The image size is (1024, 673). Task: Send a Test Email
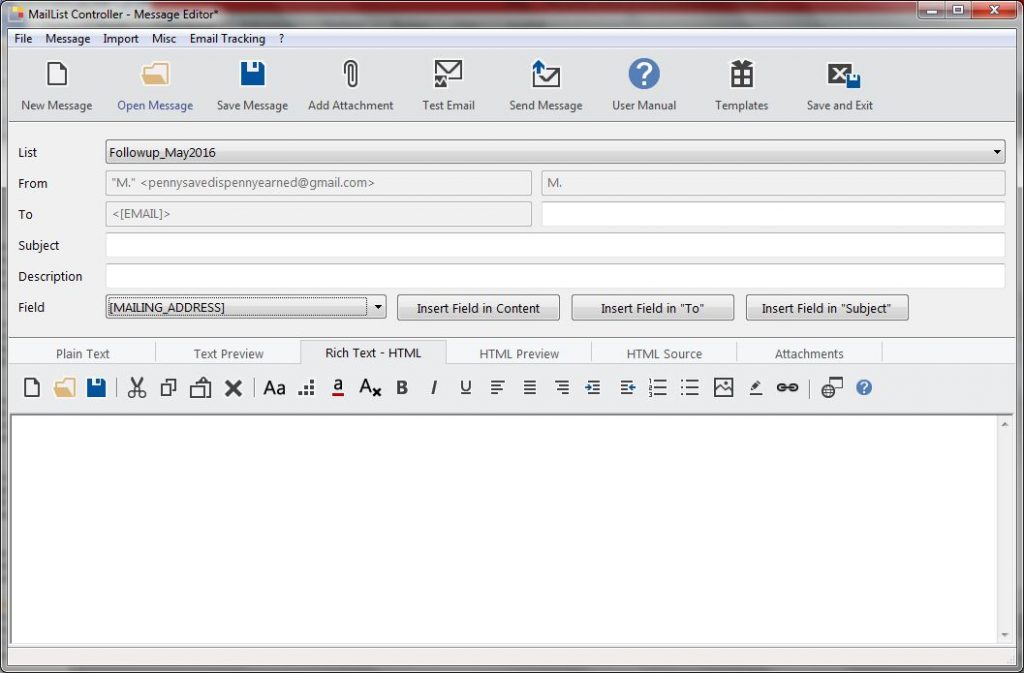(447, 82)
